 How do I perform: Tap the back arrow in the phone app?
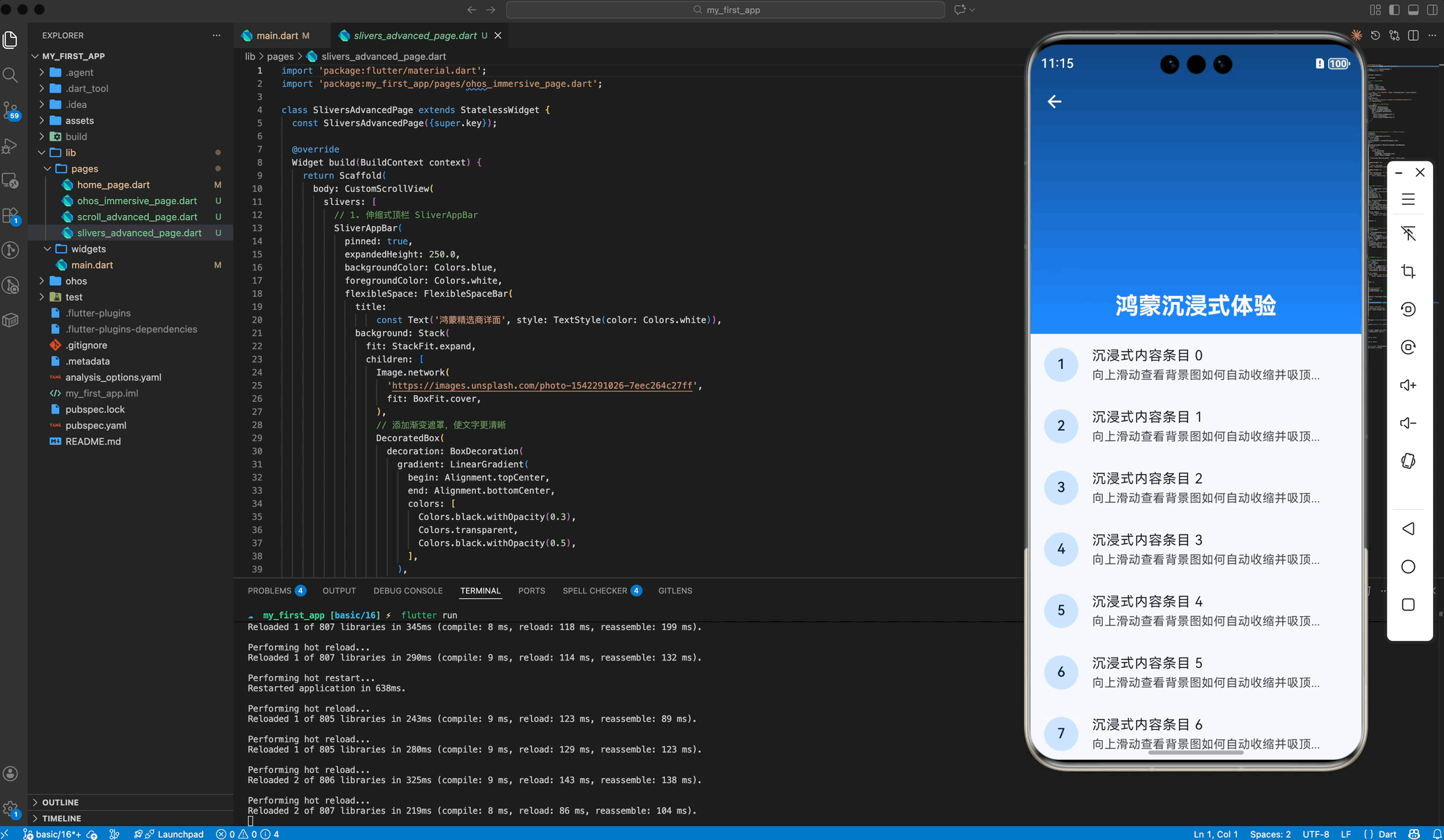point(1055,101)
